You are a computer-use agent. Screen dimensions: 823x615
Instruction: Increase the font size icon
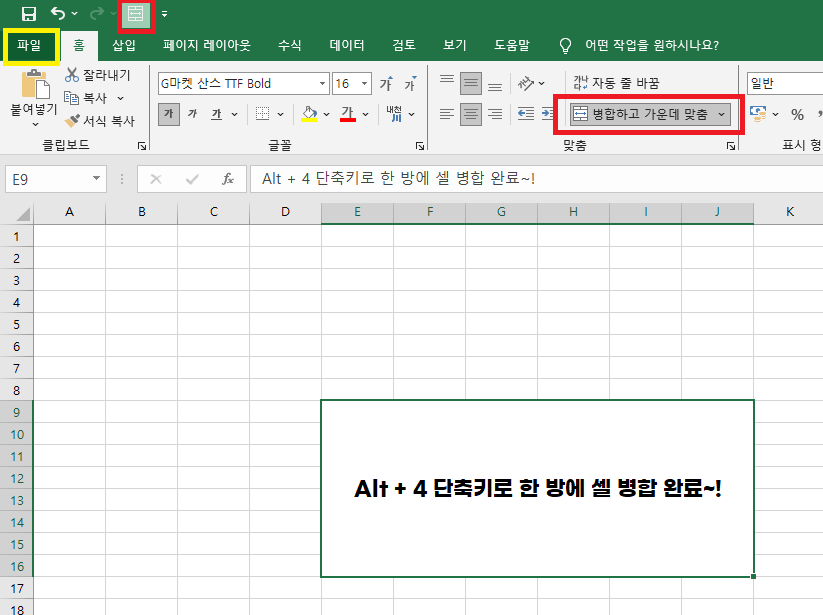click(x=386, y=84)
